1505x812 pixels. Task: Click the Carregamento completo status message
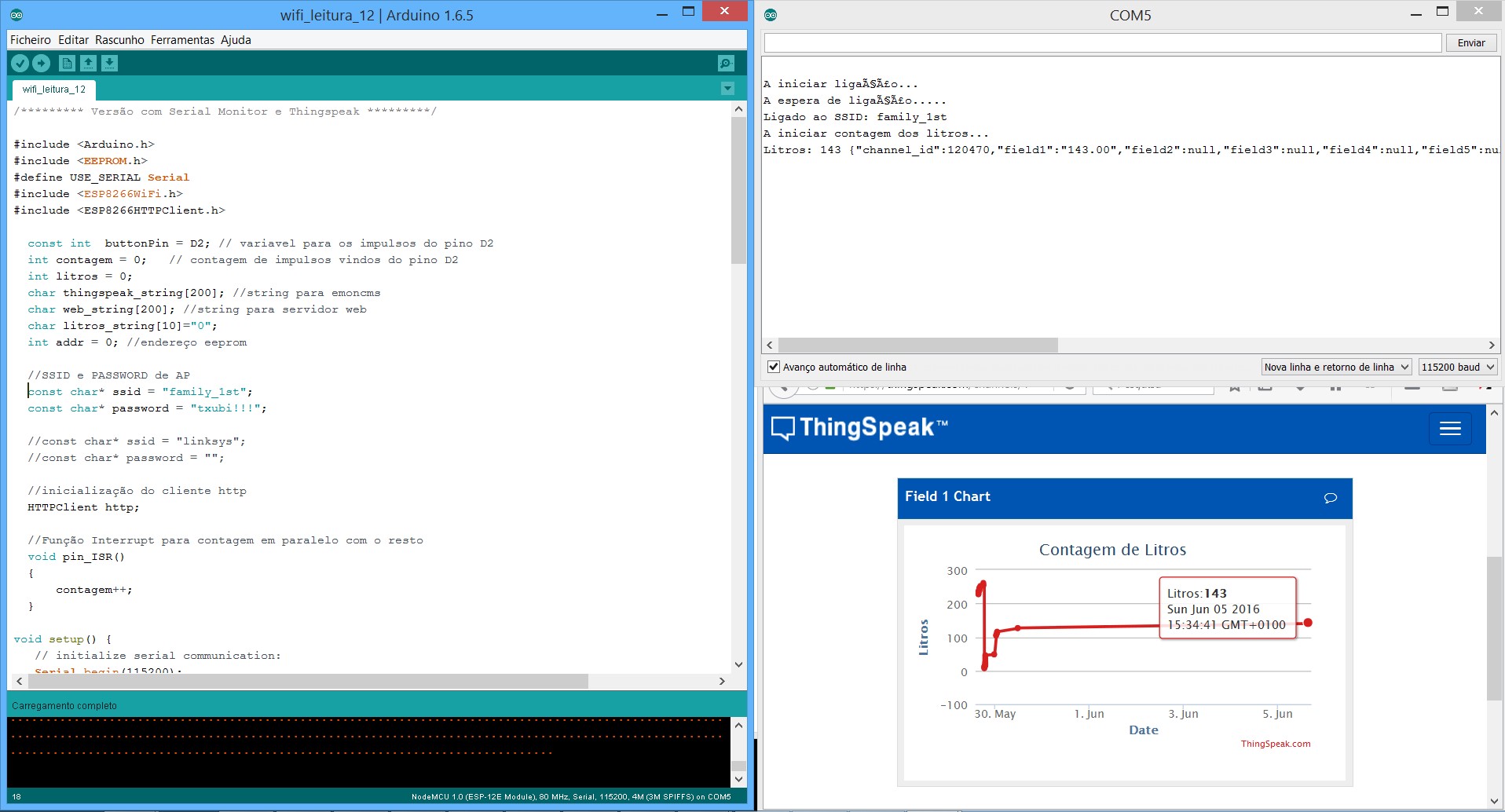tap(64, 706)
